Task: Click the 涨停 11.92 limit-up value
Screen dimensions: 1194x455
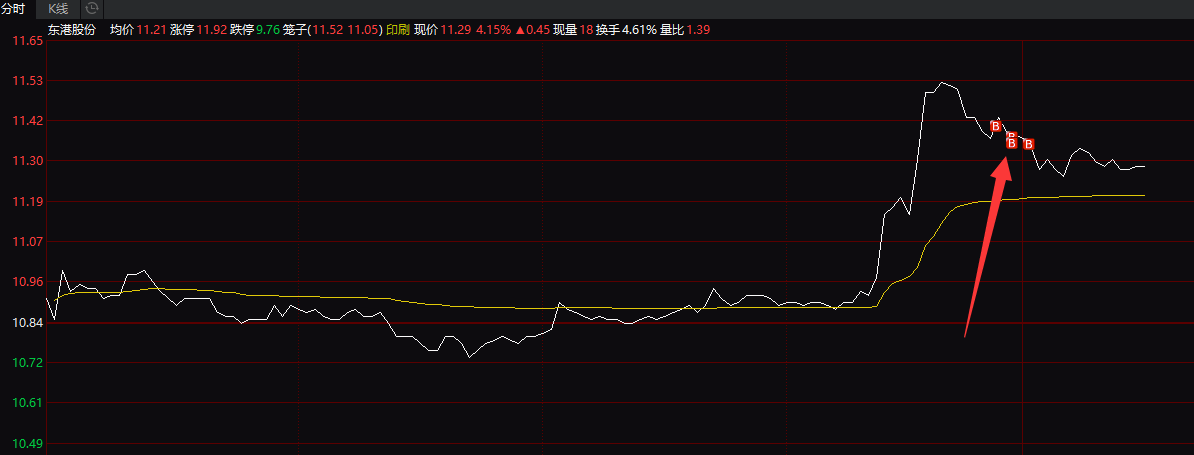Action: click(x=198, y=30)
